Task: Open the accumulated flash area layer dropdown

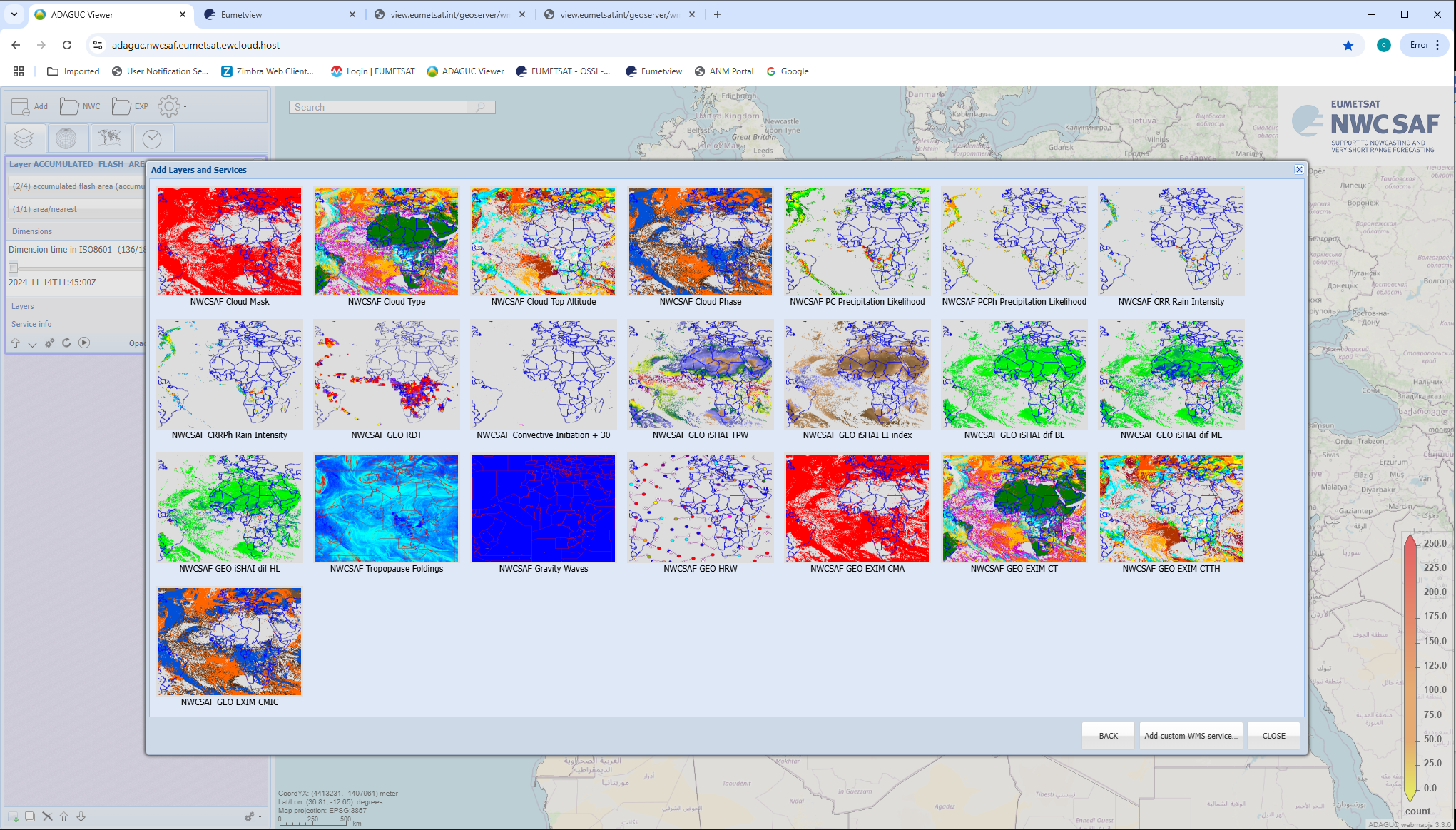Action: click(x=77, y=186)
